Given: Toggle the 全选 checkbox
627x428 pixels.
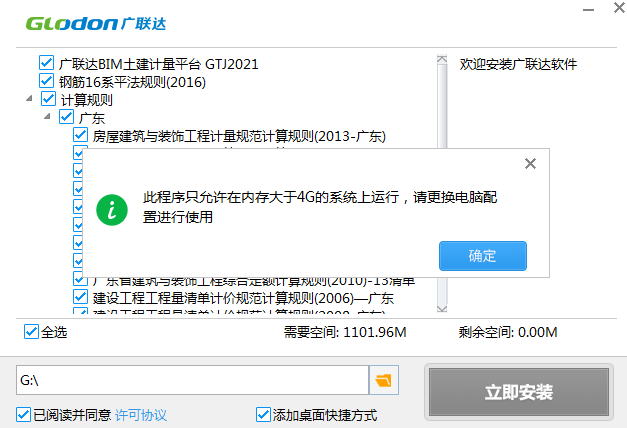Looking at the screenshot, I should coord(31,332).
